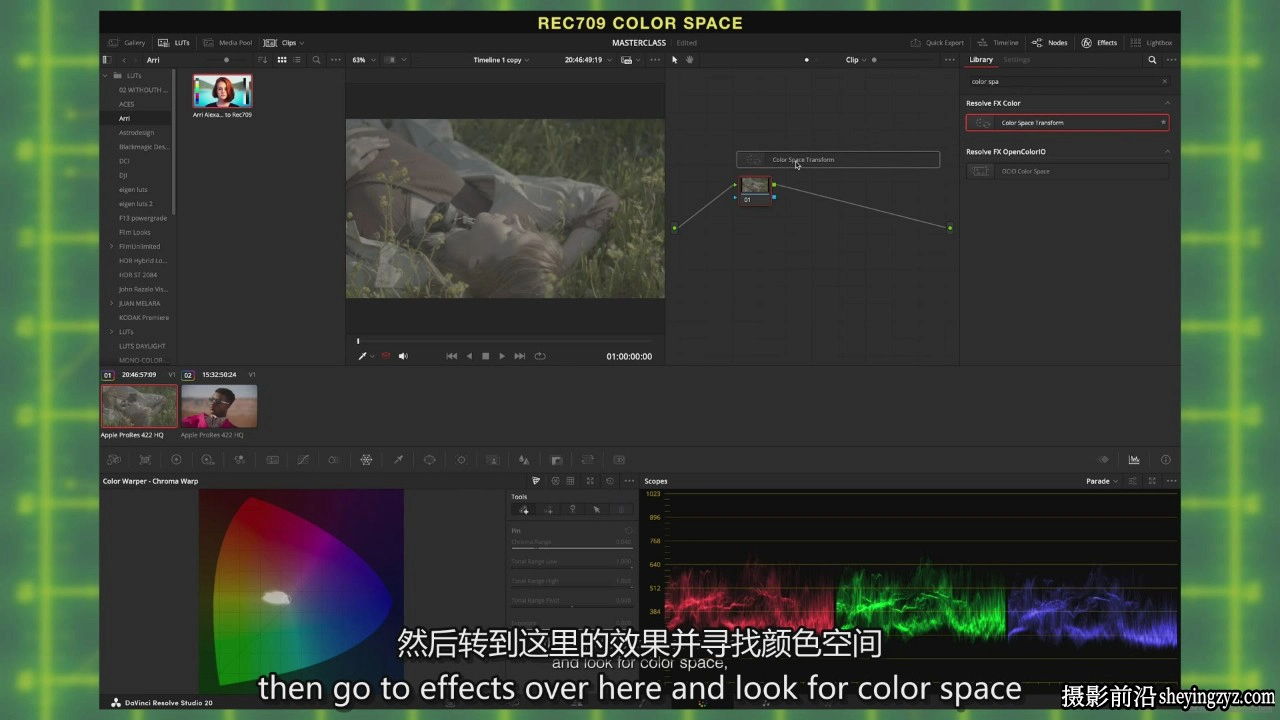The height and width of the screenshot is (720, 1280).
Task: Stop viewer playback
Action: click(x=486, y=356)
